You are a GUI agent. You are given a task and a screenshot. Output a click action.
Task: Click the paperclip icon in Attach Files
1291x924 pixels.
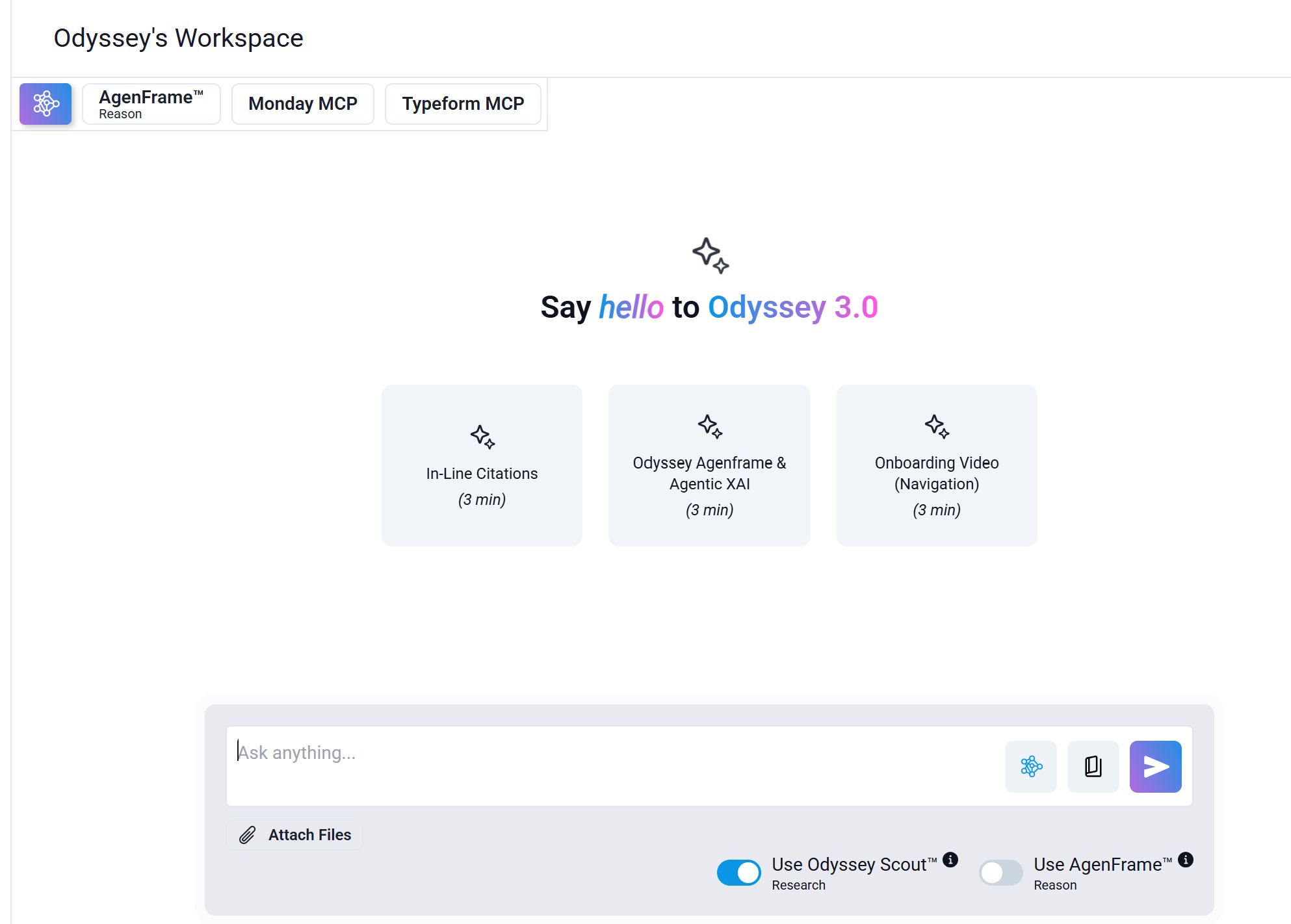coord(248,835)
